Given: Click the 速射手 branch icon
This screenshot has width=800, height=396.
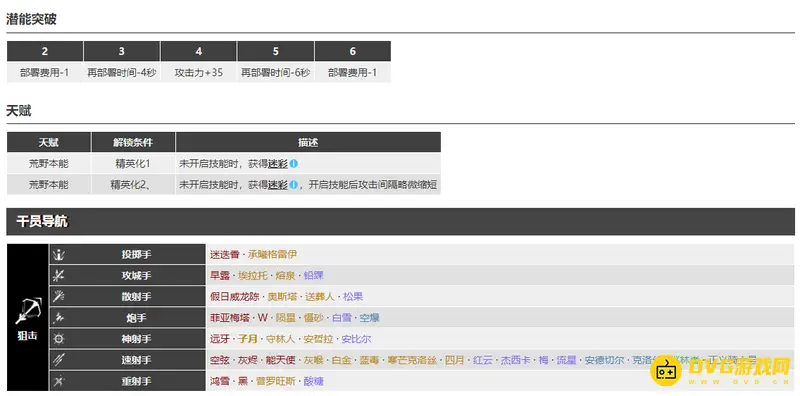Looking at the screenshot, I should [59, 360].
